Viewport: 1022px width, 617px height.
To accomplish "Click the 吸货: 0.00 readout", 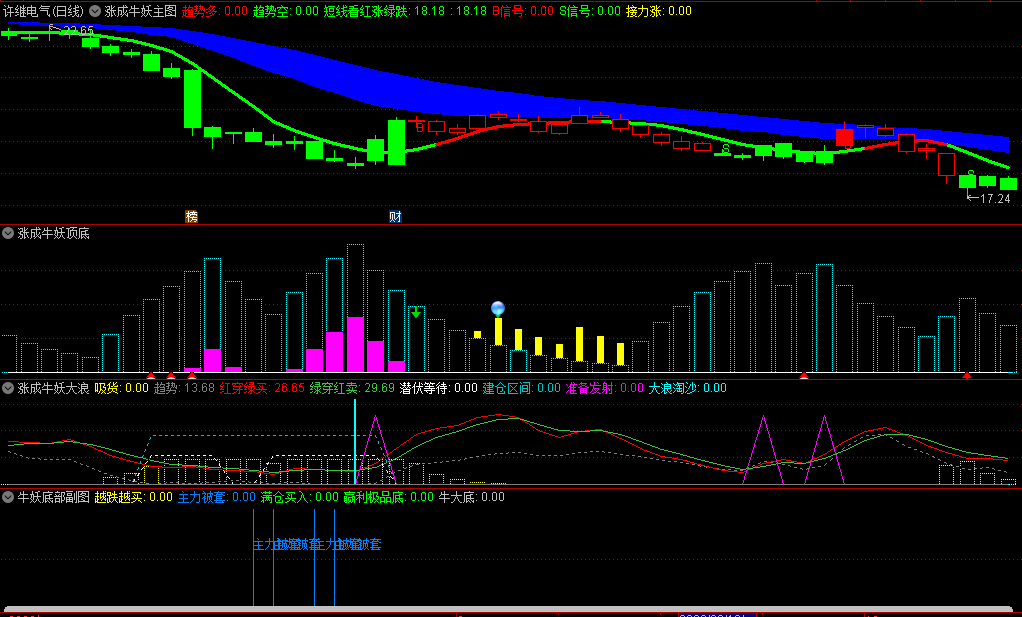I will (x=122, y=388).
